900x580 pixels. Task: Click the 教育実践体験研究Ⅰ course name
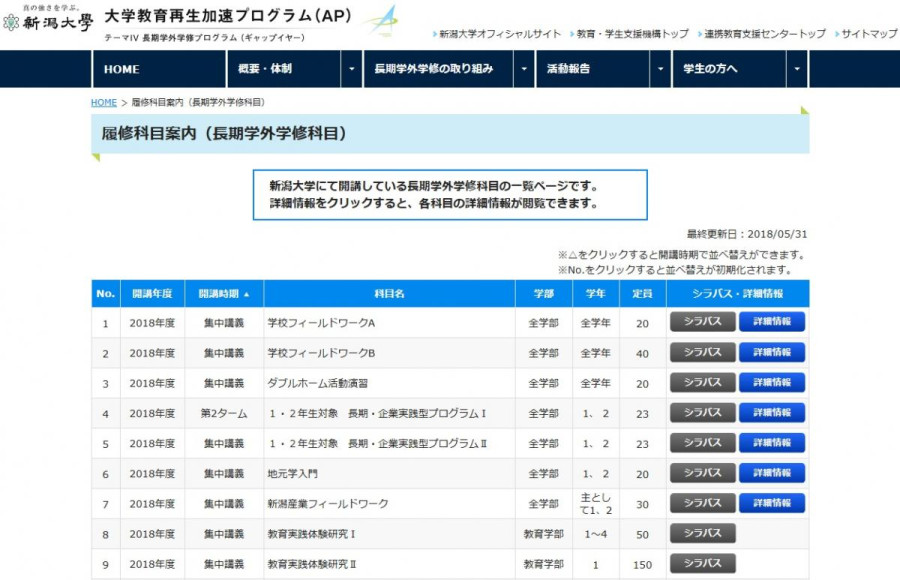click(x=311, y=534)
